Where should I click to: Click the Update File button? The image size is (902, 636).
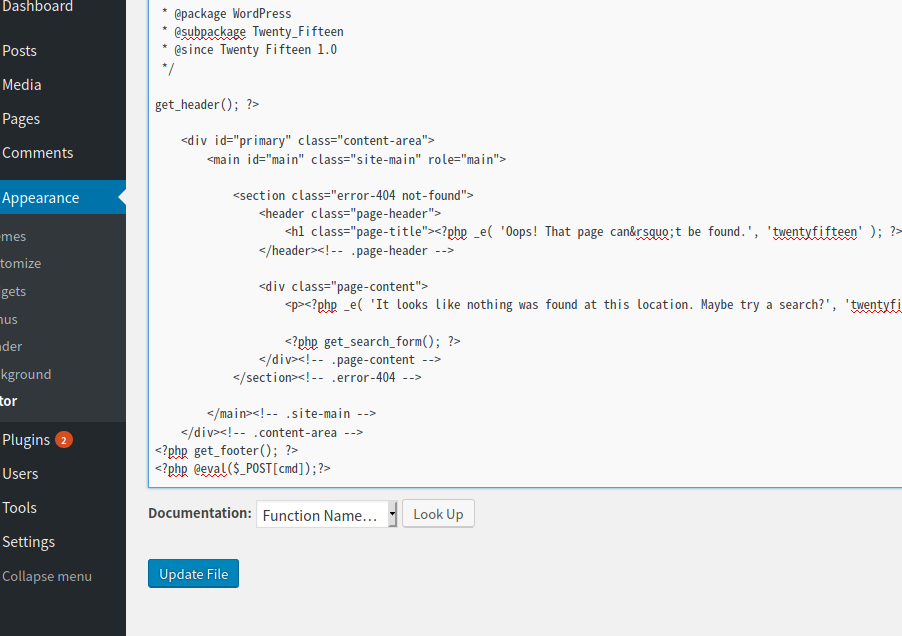(193, 573)
